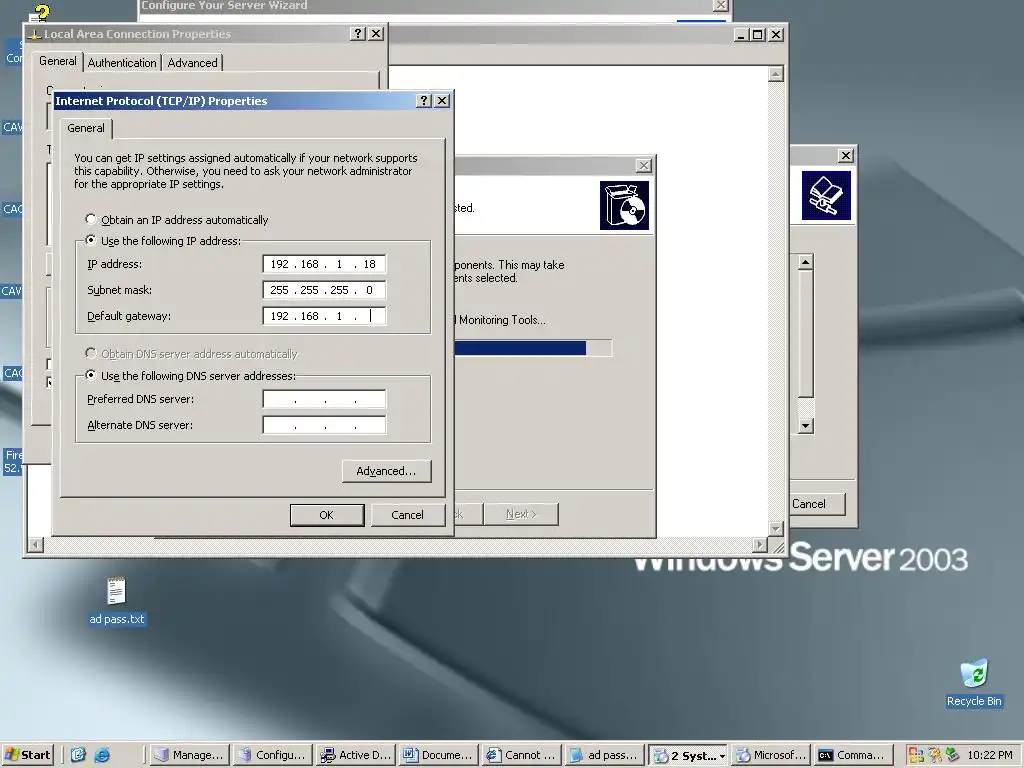The height and width of the screenshot is (768, 1024).
Task: Switch to Active D... taskbar item
Action: point(357,755)
